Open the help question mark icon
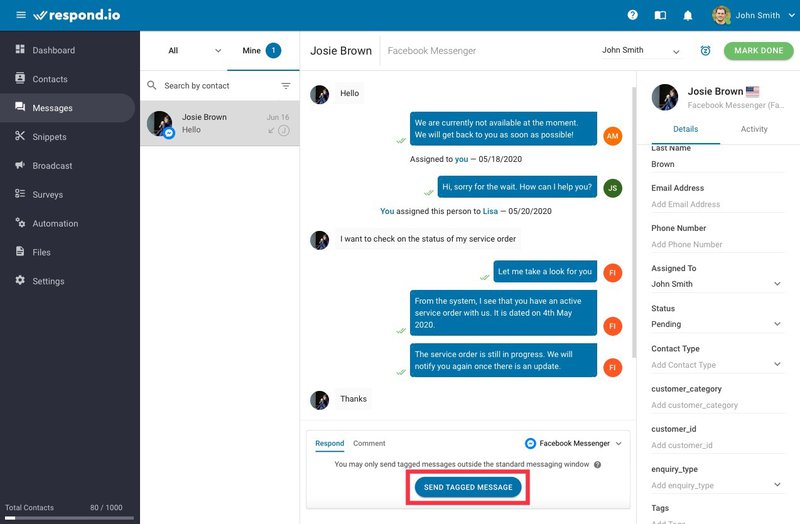The image size is (800, 524). pos(633,15)
